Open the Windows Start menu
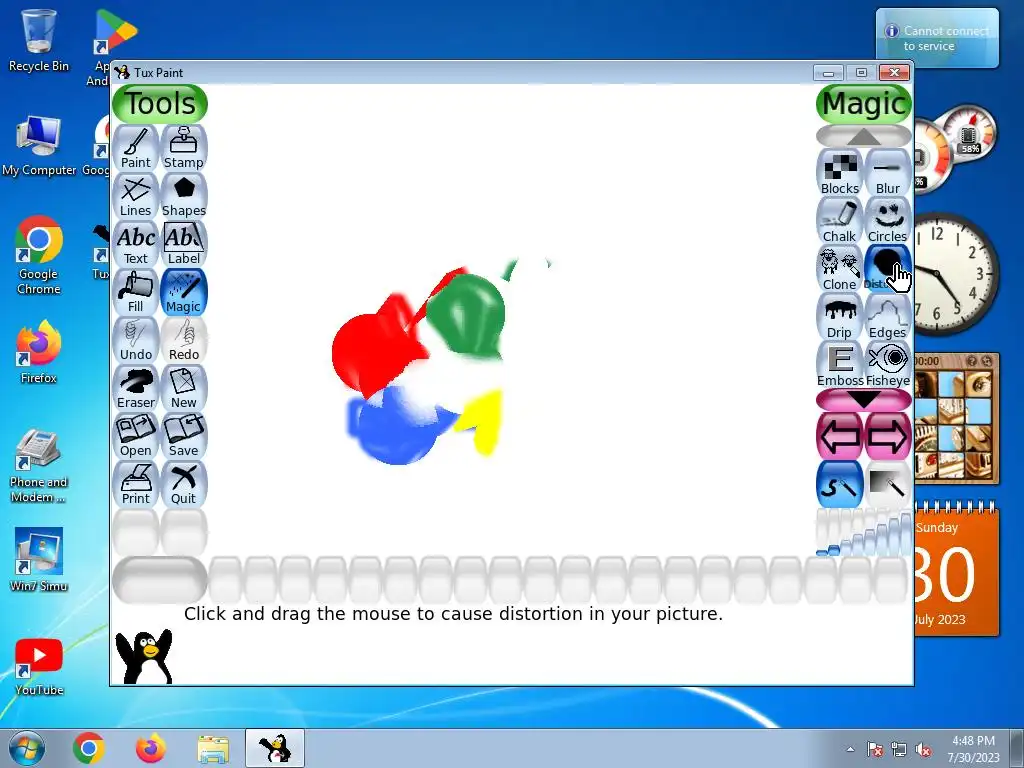The width and height of the screenshot is (1024, 768). click(27, 748)
